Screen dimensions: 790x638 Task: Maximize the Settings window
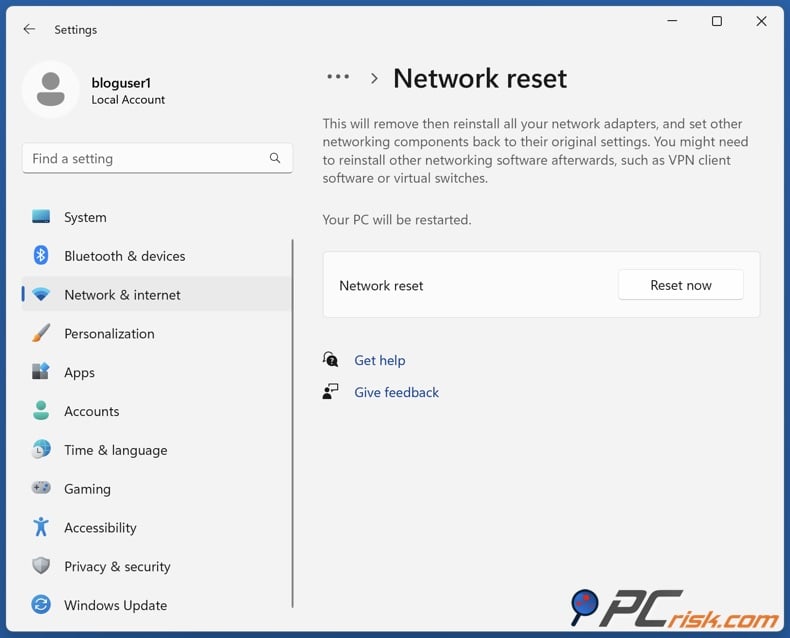click(x=716, y=21)
